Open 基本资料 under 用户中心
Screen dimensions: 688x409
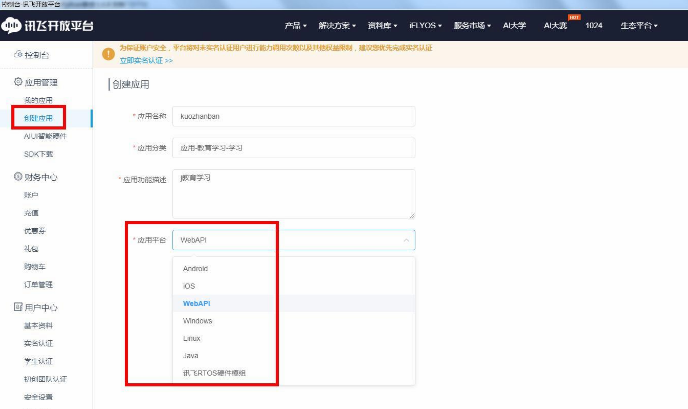(x=38, y=326)
